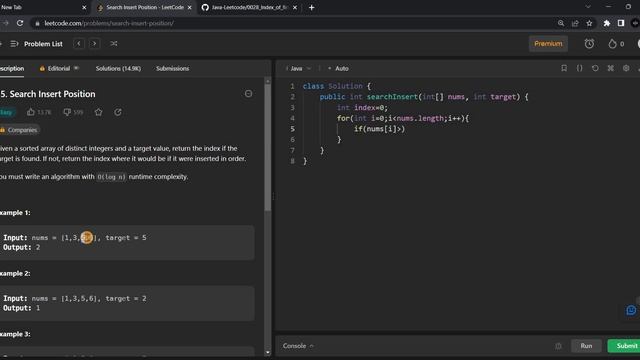Add problem to favorites star
The width and height of the screenshot is (640, 360).
(98, 112)
